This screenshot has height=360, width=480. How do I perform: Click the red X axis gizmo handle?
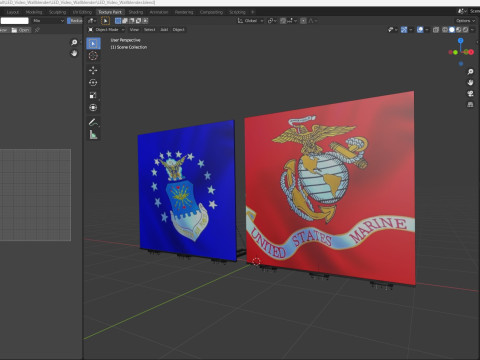(470, 52)
